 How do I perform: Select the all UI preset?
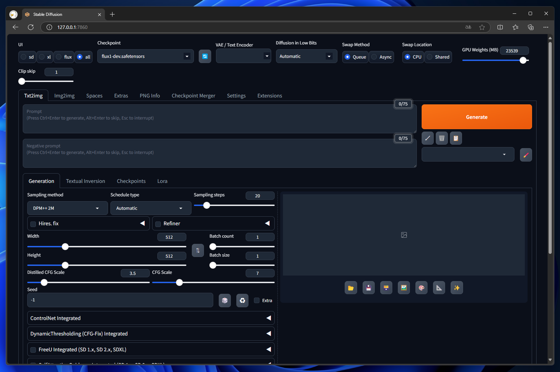pos(84,57)
